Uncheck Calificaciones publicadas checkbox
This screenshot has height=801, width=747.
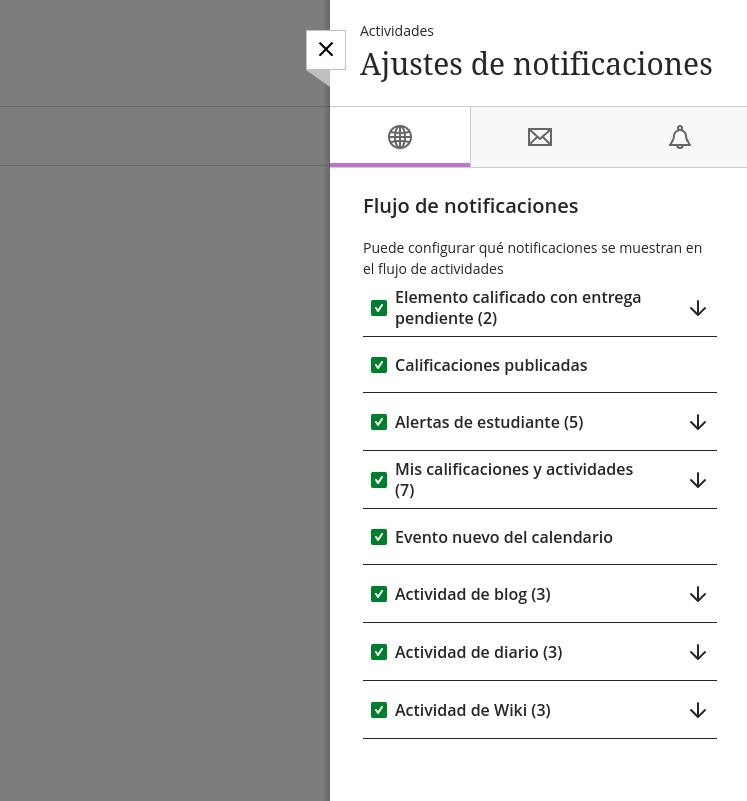click(379, 365)
